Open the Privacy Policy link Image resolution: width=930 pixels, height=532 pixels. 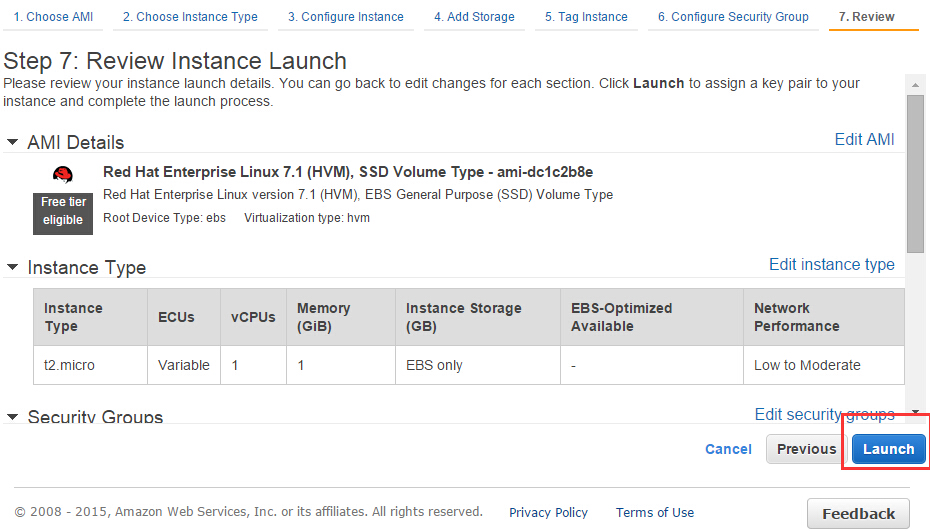(548, 512)
